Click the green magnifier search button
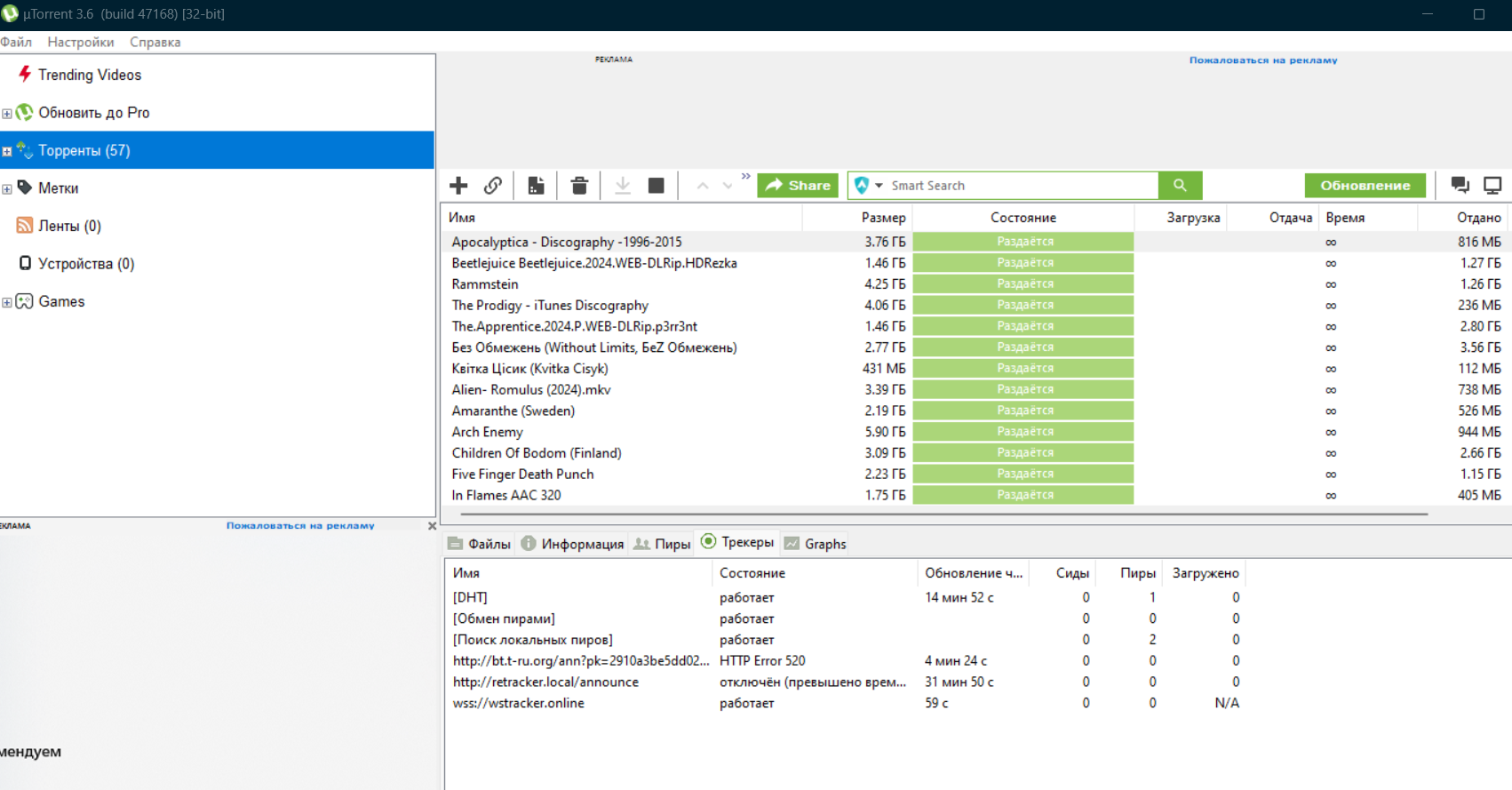This screenshot has height=790, width=1512. (1180, 185)
